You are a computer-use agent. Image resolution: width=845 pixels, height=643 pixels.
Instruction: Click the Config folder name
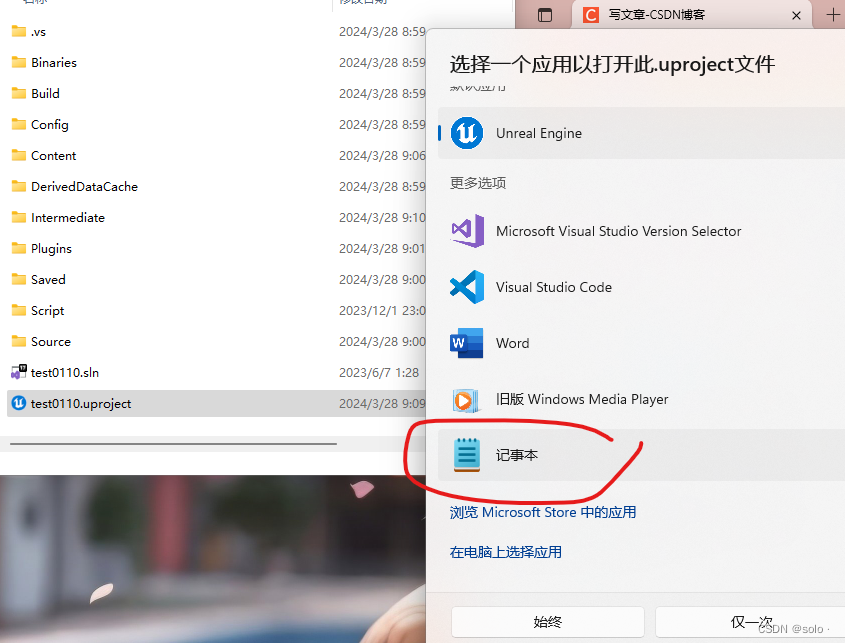click(50, 125)
